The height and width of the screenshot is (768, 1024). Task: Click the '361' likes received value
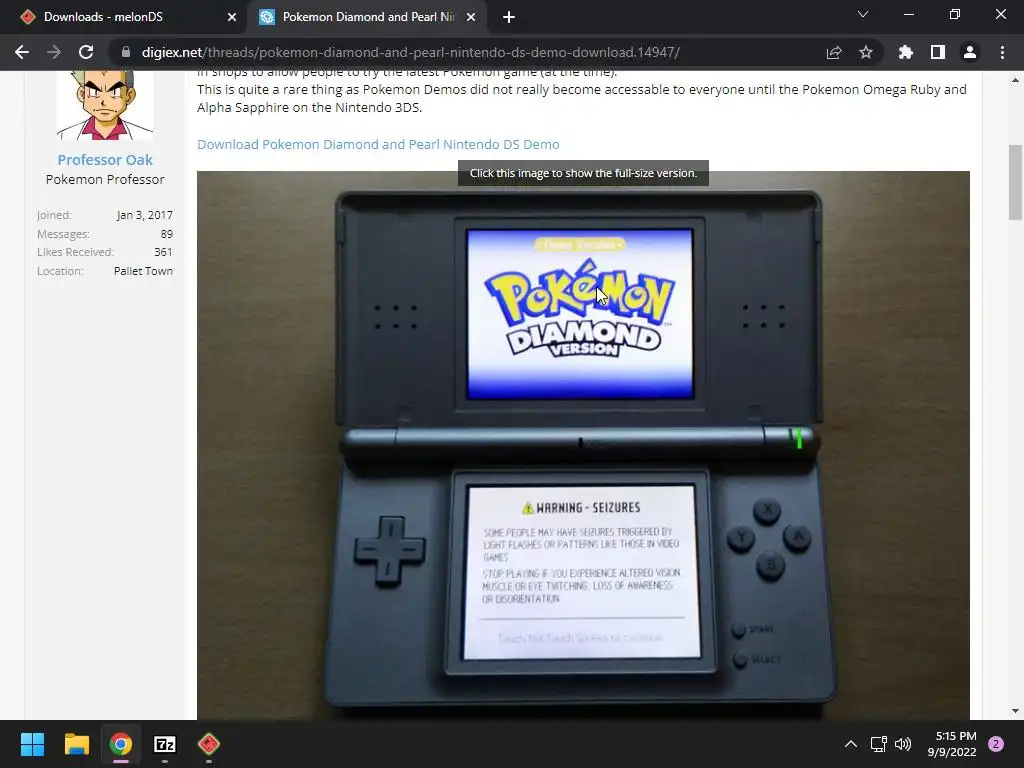[163, 252]
